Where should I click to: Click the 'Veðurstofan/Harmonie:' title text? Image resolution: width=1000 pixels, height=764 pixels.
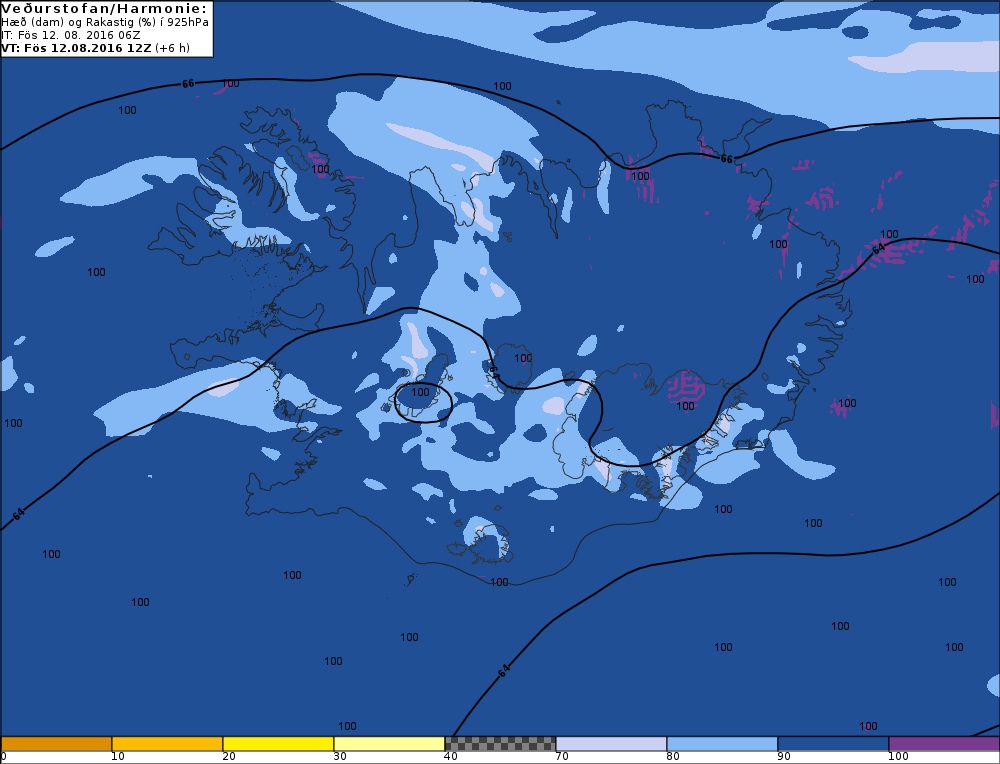105,8
